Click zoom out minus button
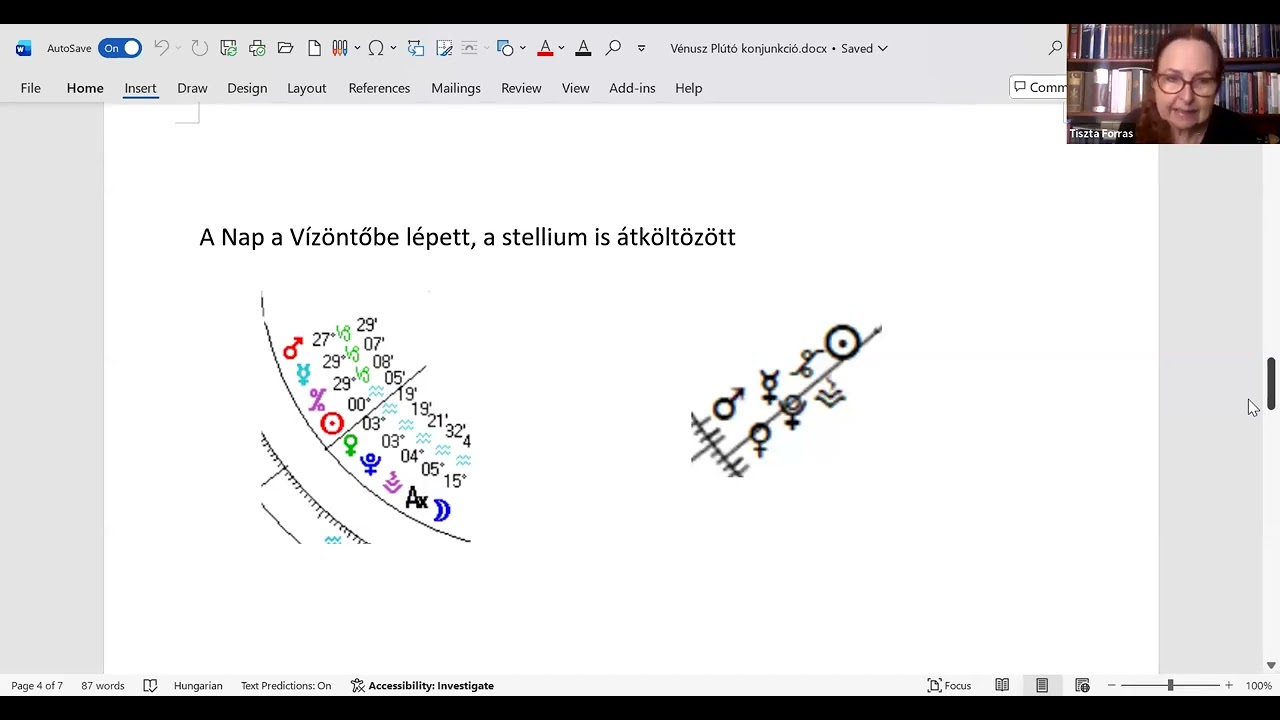1280x720 pixels. (x=1111, y=685)
